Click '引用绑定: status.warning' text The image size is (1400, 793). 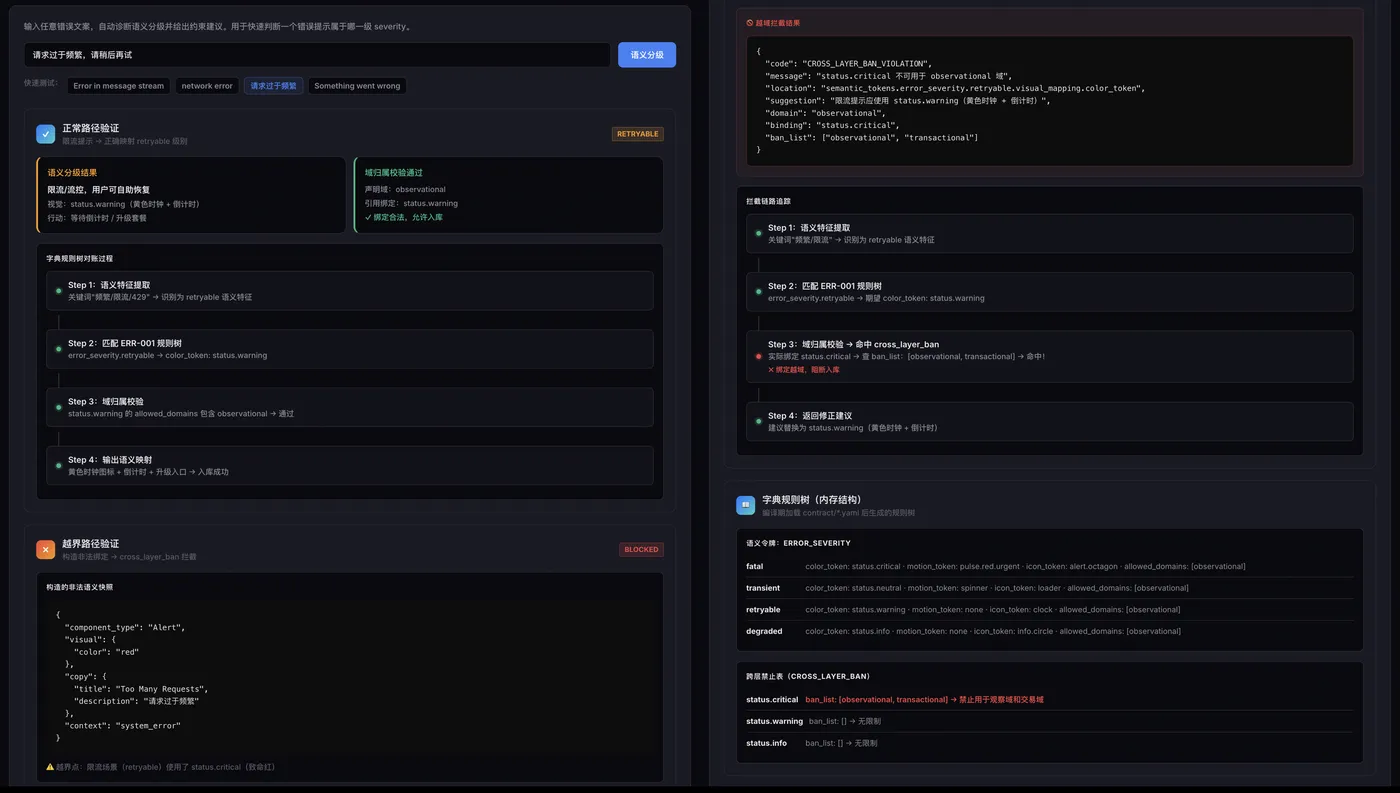pos(411,203)
